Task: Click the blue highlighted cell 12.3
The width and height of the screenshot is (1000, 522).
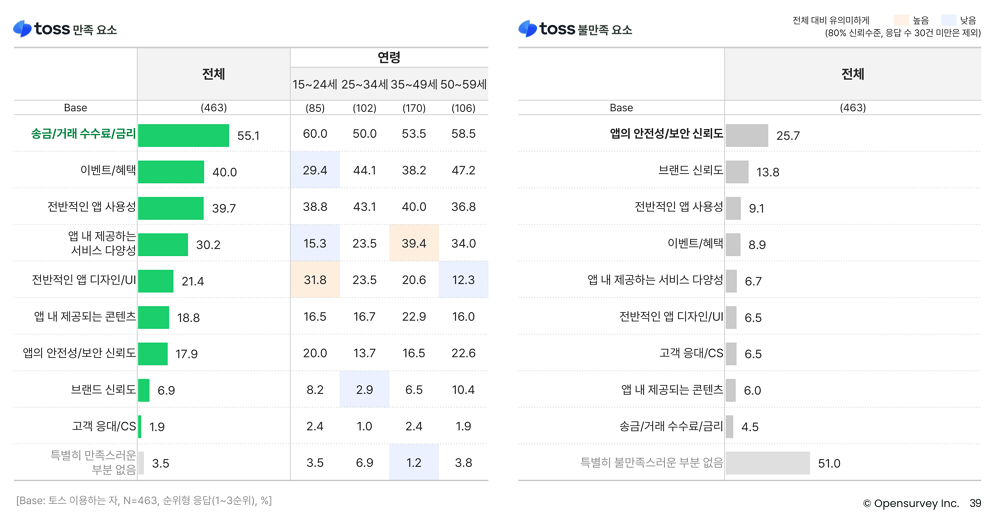Action: click(x=463, y=280)
